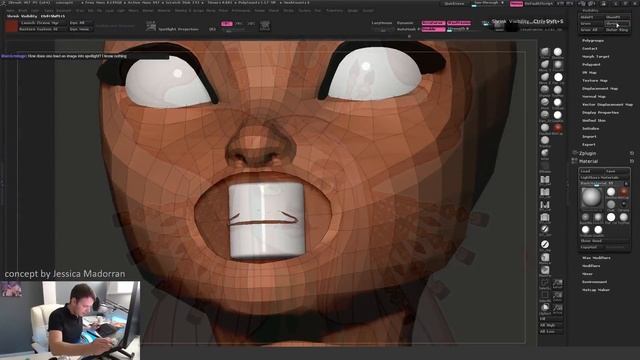Screen dimensions: 640x360
Task: Open the Contact sub-palette entry
Action: 589,49
